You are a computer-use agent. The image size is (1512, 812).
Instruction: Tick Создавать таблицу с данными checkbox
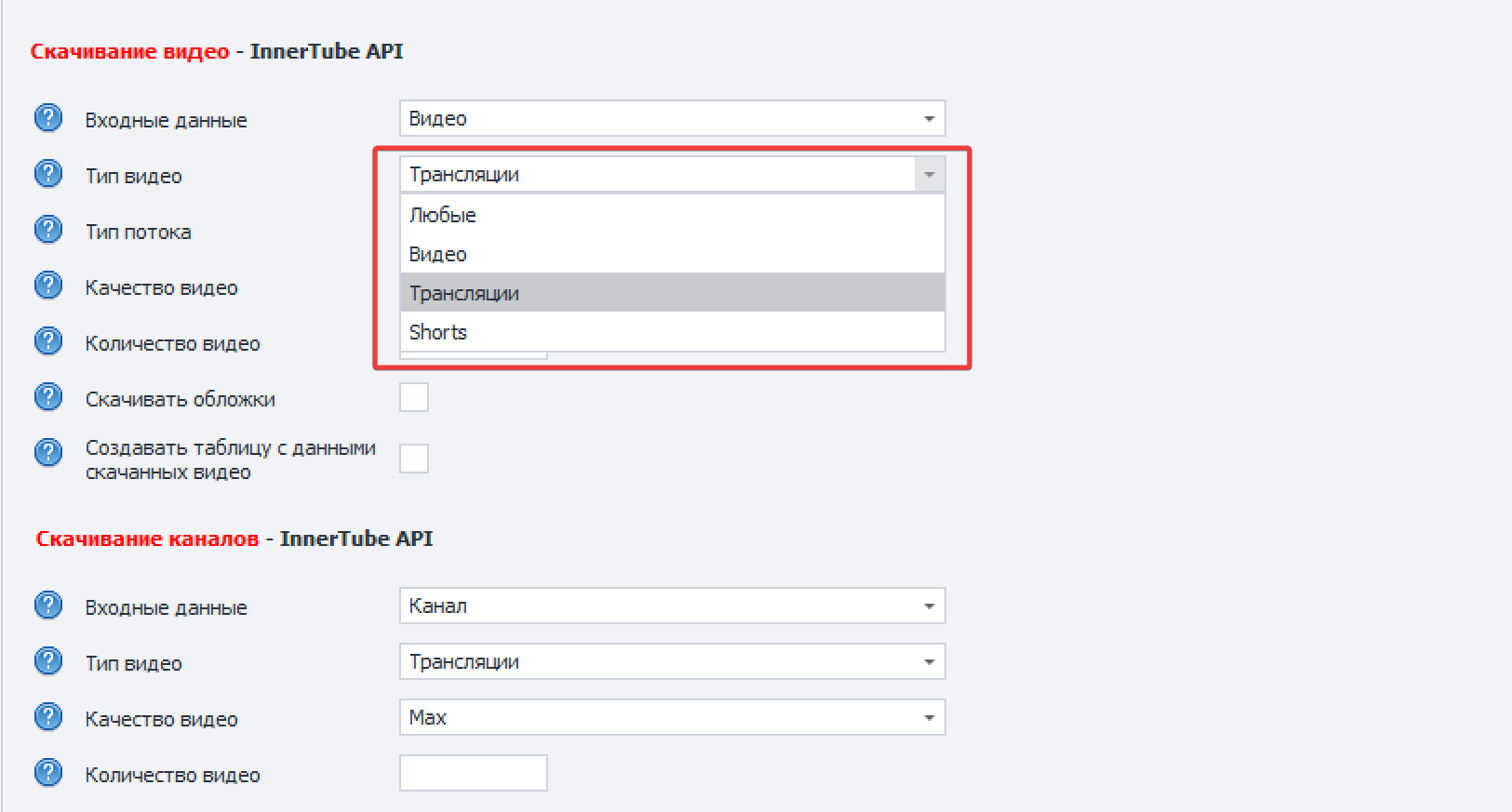point(414,459)
